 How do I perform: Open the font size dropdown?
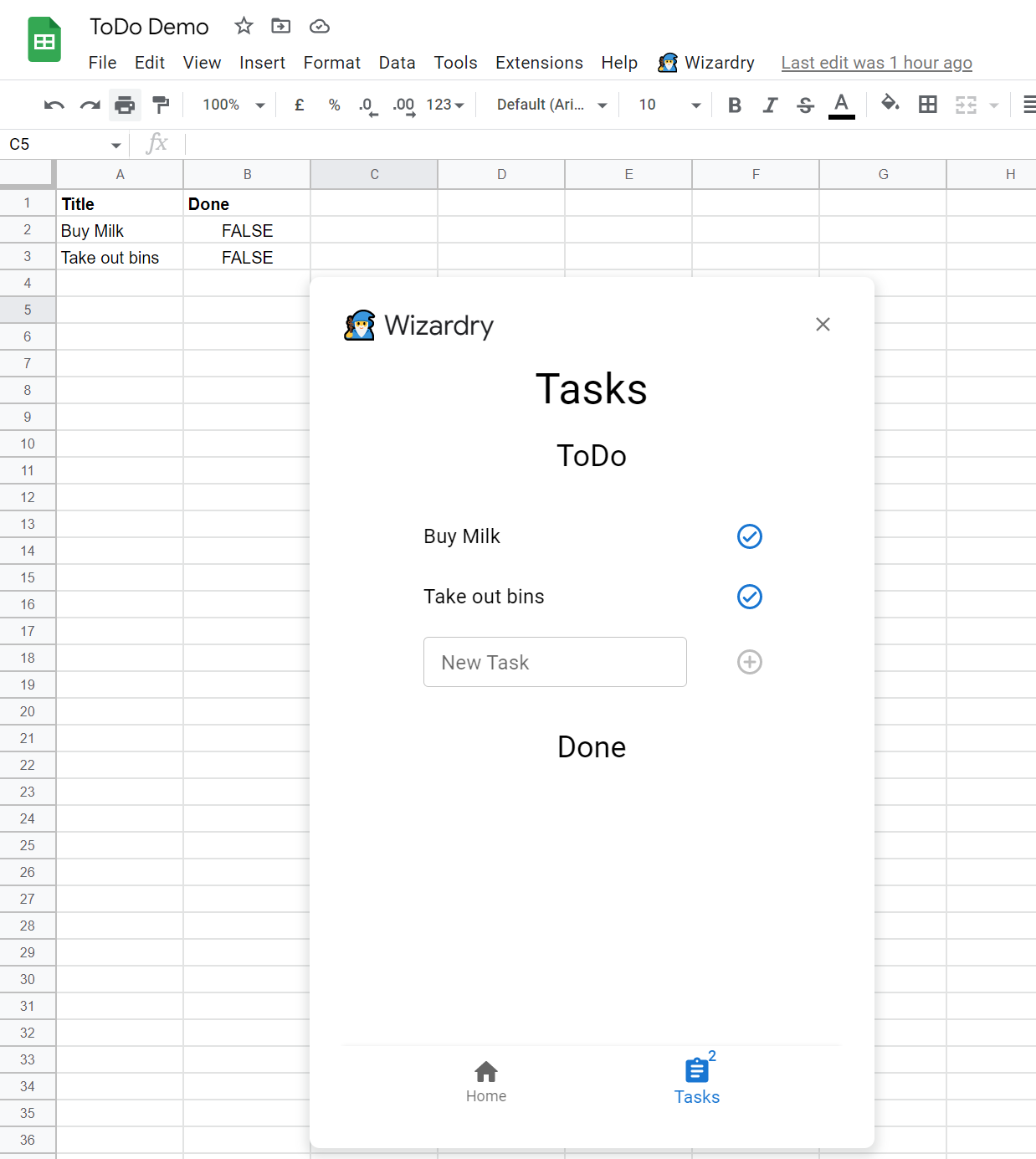[695, 105]
